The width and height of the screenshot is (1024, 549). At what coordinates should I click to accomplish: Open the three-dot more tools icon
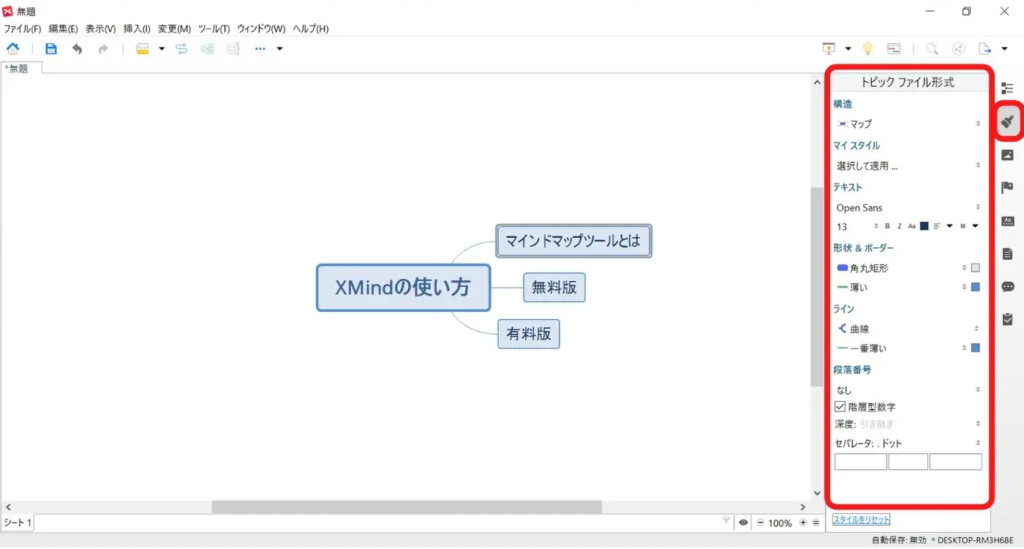(x=260, y=49)
